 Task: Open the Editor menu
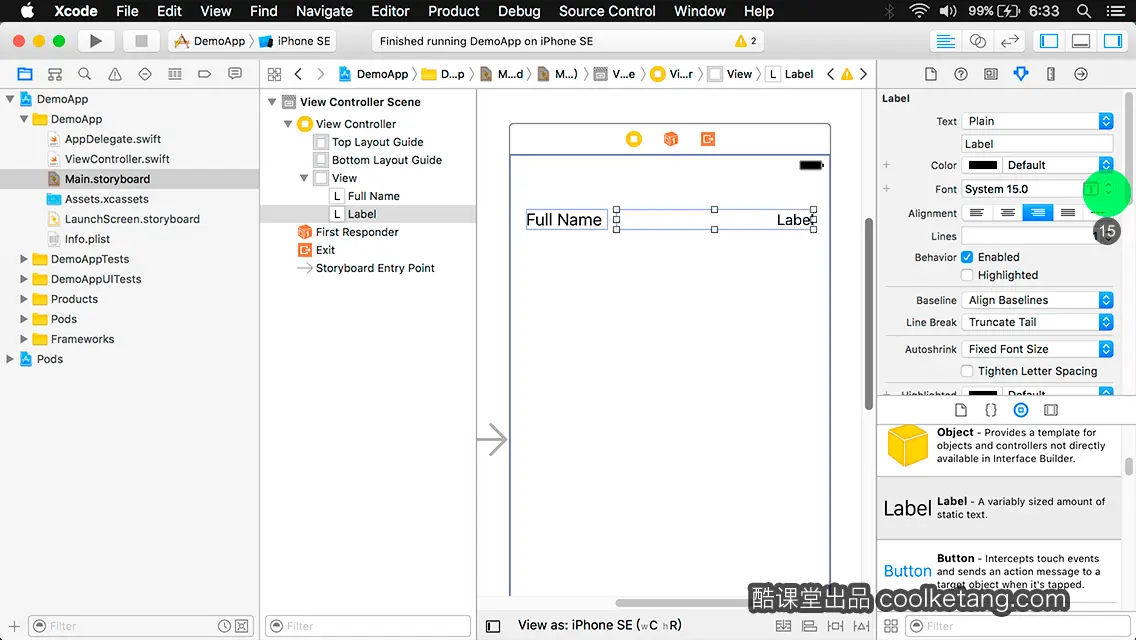[390, 11]
